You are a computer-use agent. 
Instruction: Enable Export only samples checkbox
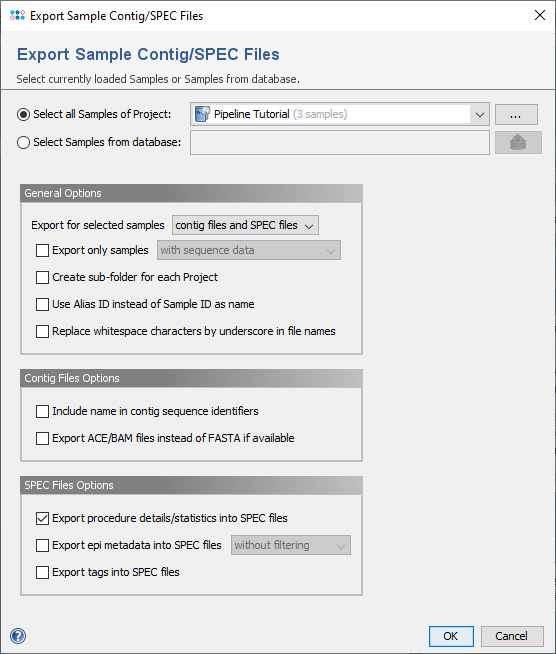click(x=42, y=250)
